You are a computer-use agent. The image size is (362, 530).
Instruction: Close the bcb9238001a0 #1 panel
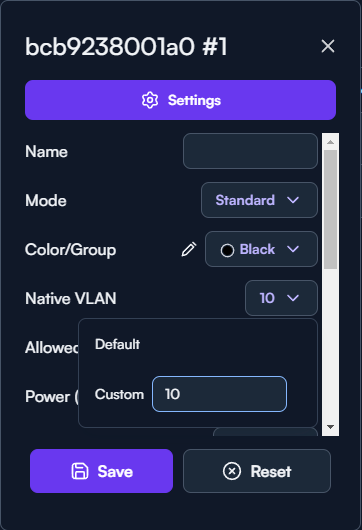328,46
